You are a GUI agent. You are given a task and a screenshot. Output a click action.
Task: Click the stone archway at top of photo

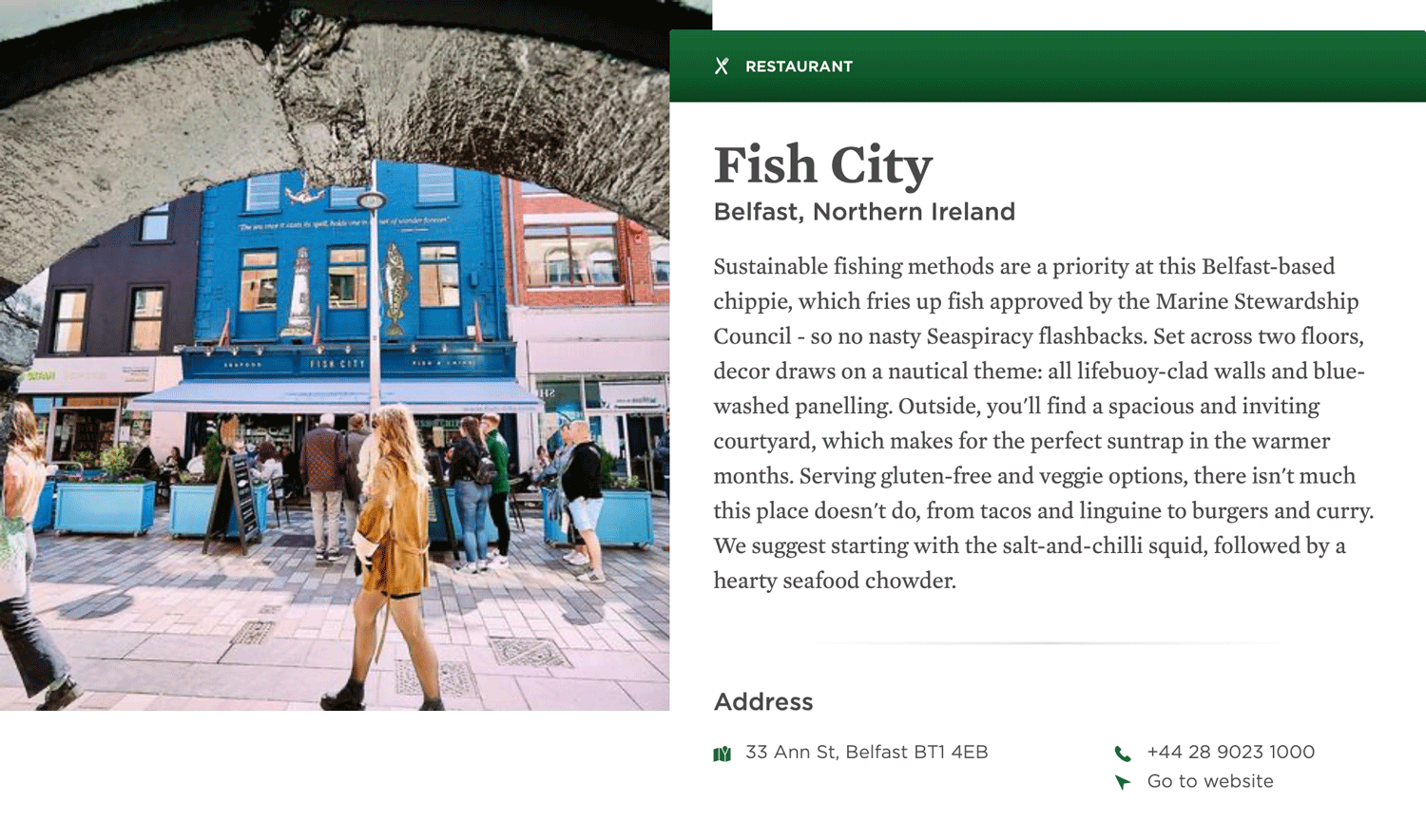coord(335,86)
